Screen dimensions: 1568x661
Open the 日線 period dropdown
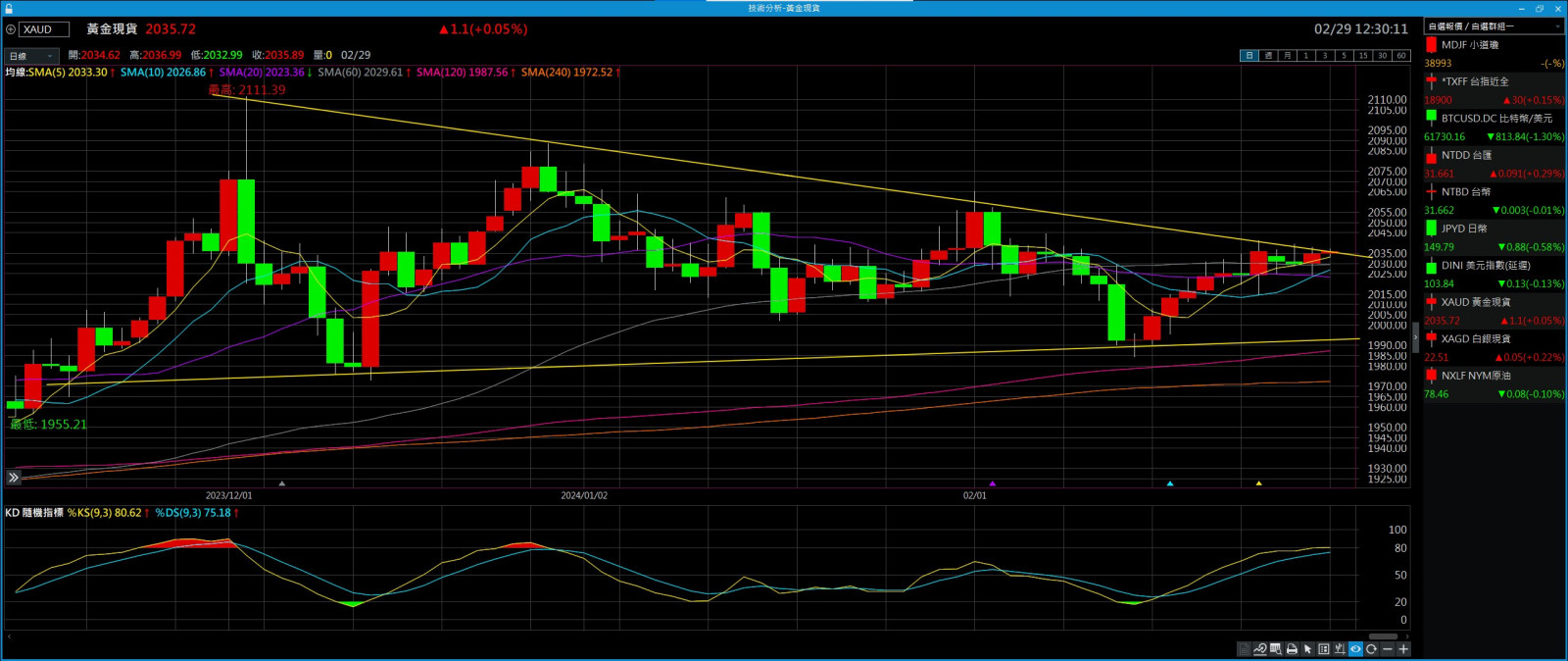point(31,56)
